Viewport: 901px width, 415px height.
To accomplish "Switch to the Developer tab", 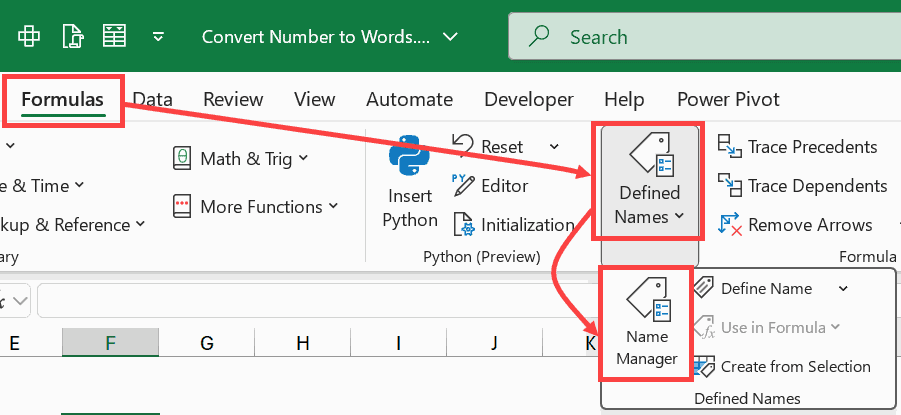I will click(529, 100).
